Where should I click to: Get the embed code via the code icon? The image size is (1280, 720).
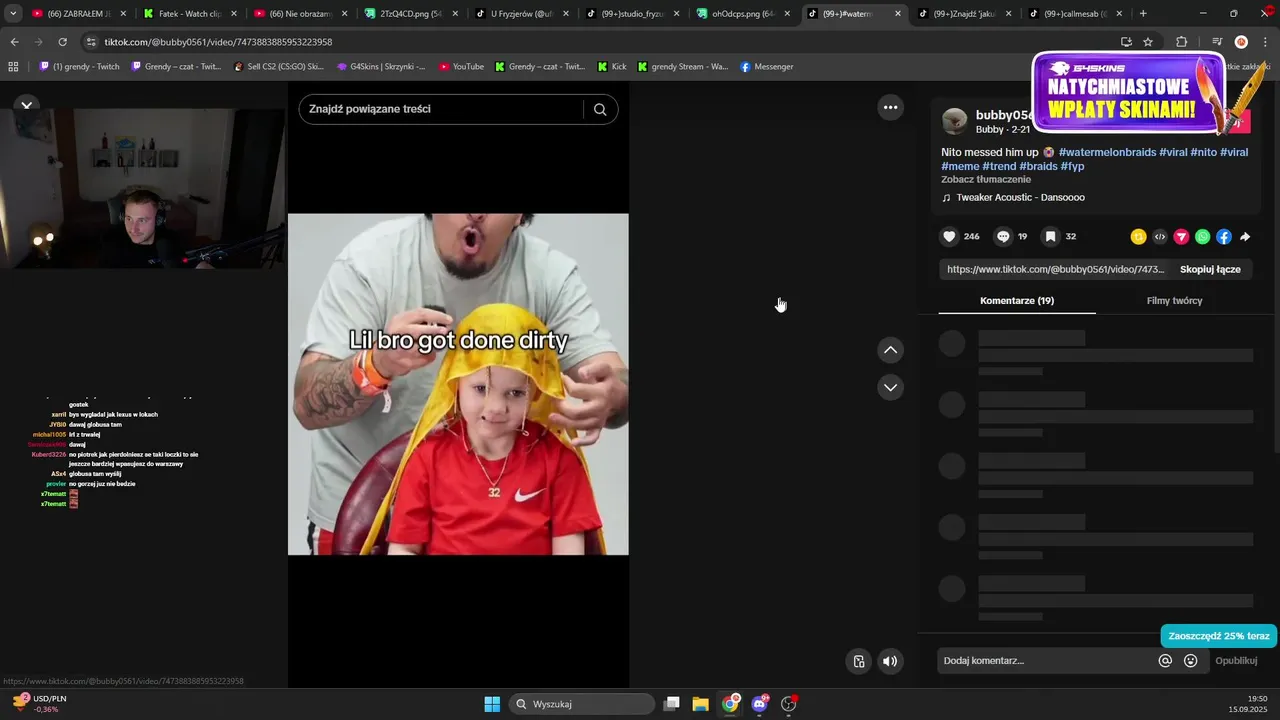coord(1160,237)
